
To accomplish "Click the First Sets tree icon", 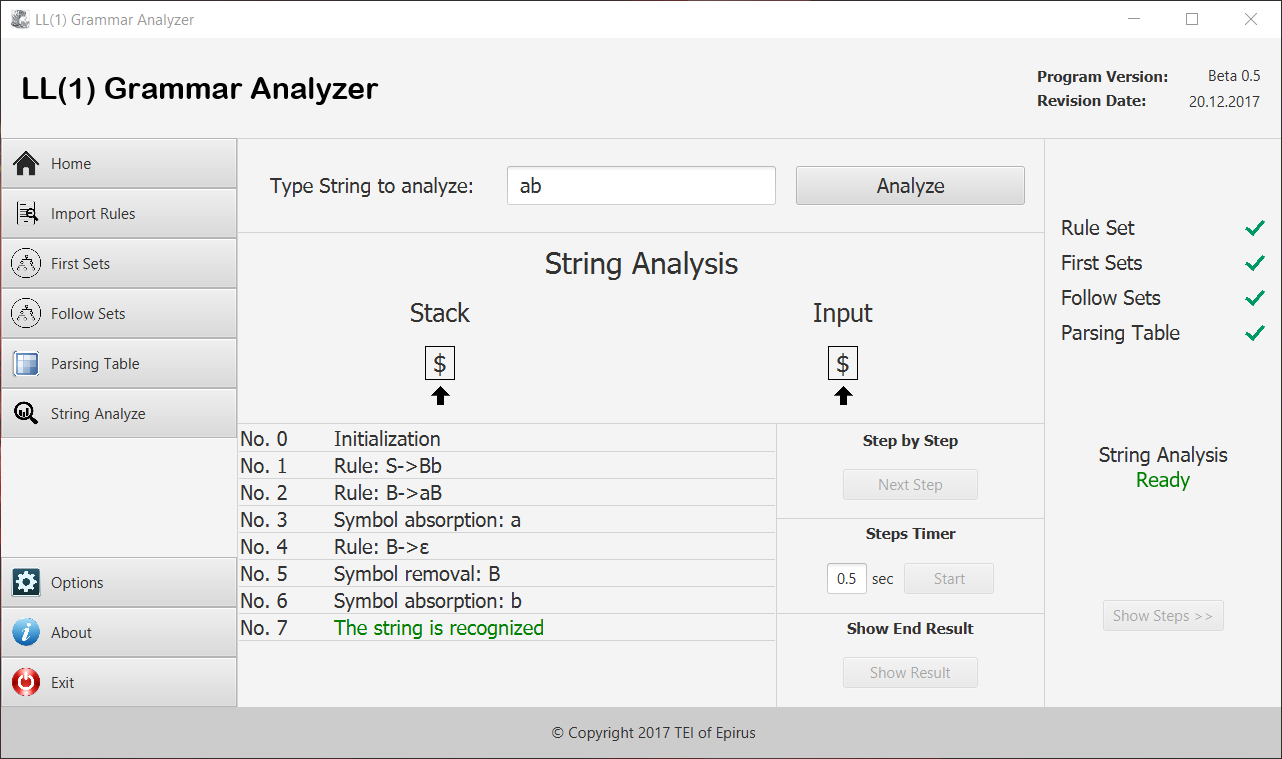I will pyautogui.click(x=26, y=263).
